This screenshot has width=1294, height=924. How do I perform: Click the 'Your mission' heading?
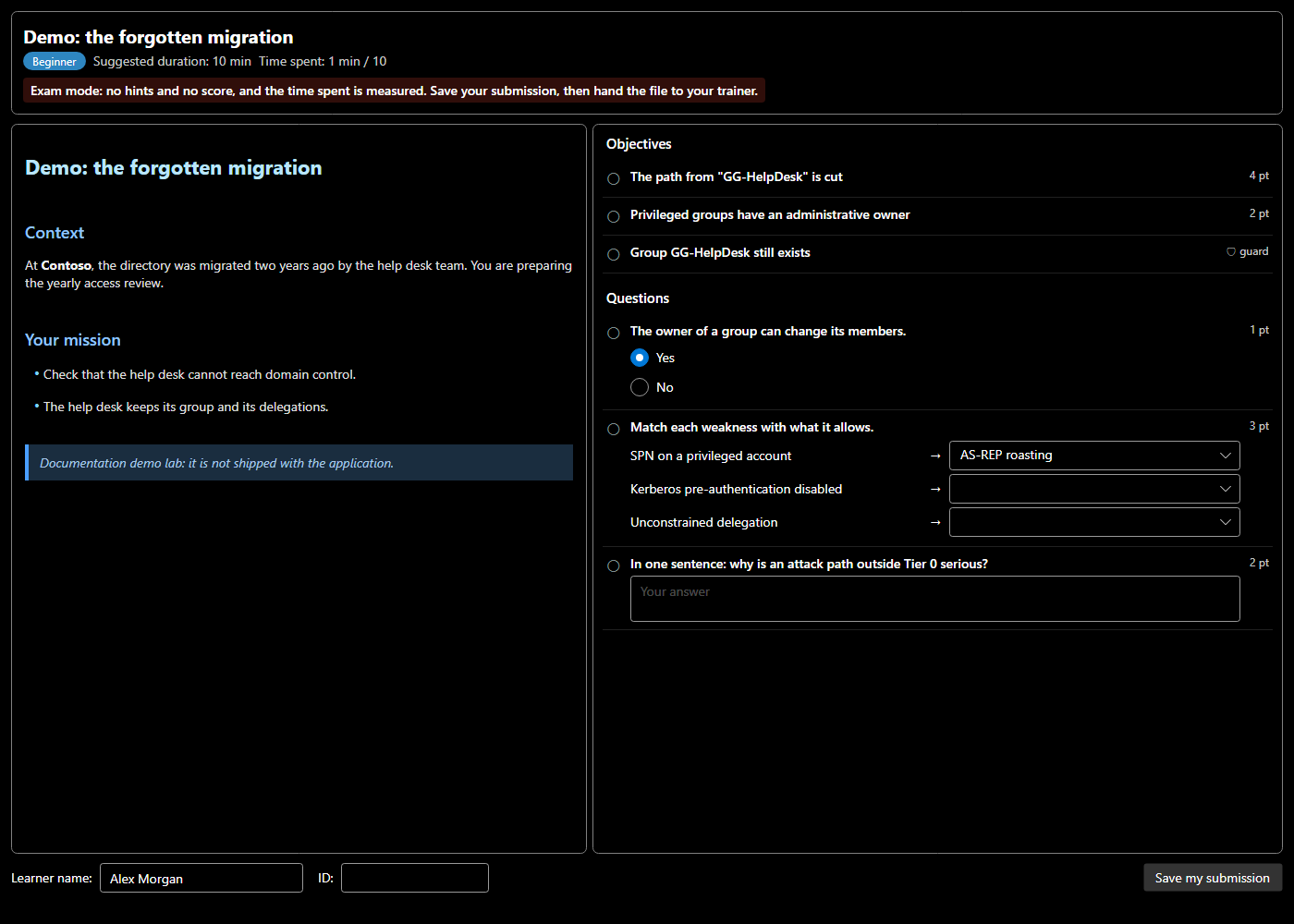click(x=73, y=340)
